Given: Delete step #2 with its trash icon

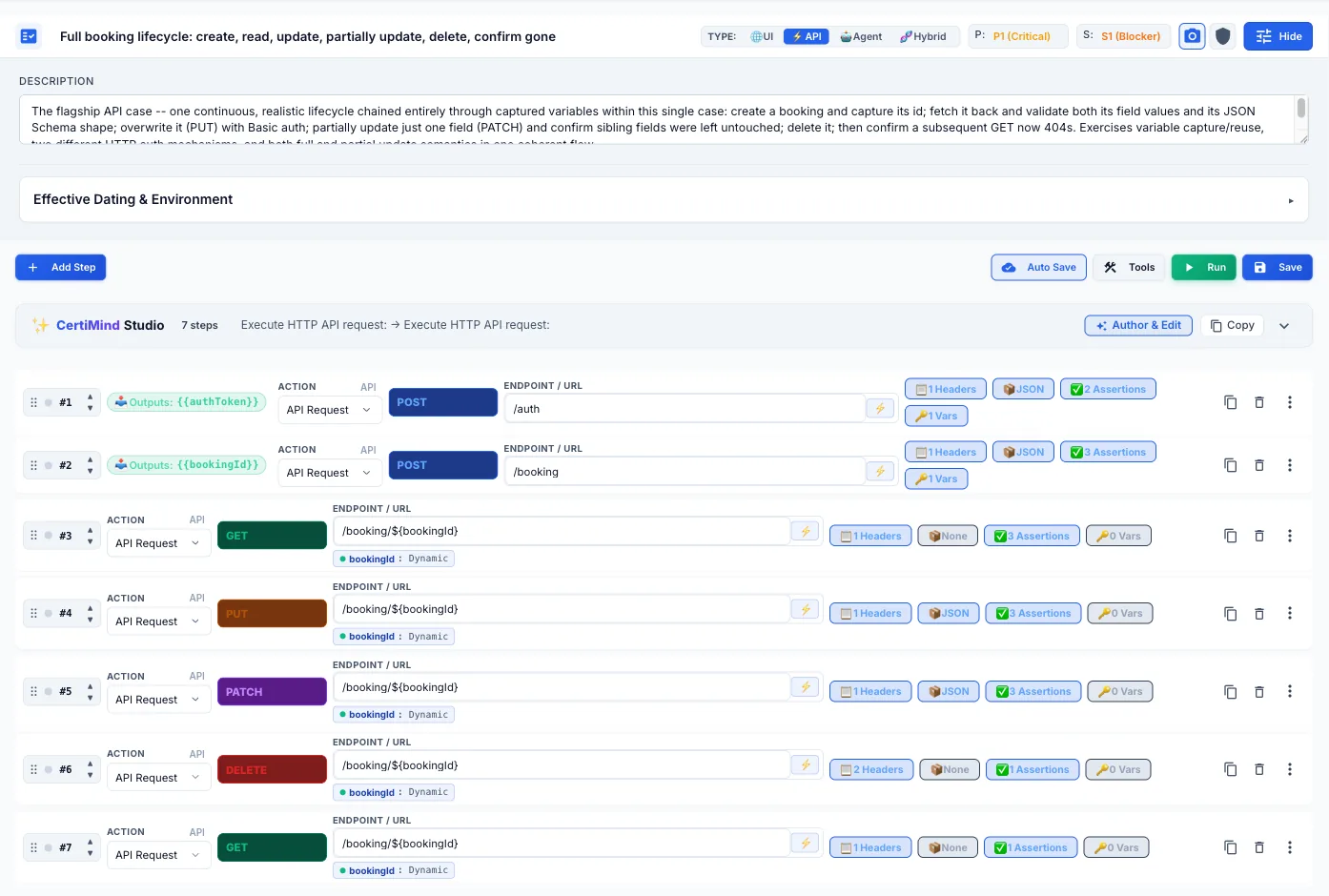Looking at the screenshot, I should pyautogui.click(x=1258, y=465).
